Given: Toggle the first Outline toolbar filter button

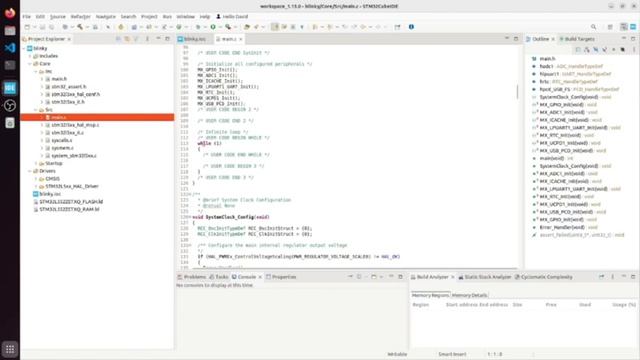Looking at the screenshot, I should click(x=578, y=49).
